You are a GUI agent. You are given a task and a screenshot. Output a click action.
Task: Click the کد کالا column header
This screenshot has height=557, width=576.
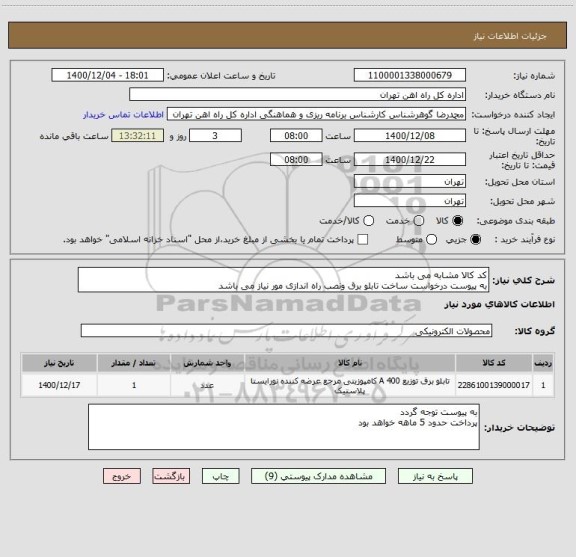pyautogui.click(x=493, y=363)
